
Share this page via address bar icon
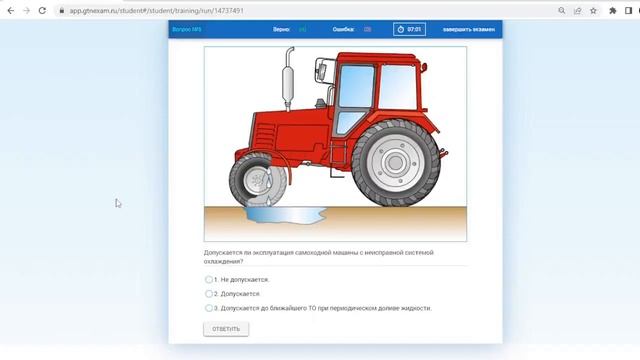point(578,11)
